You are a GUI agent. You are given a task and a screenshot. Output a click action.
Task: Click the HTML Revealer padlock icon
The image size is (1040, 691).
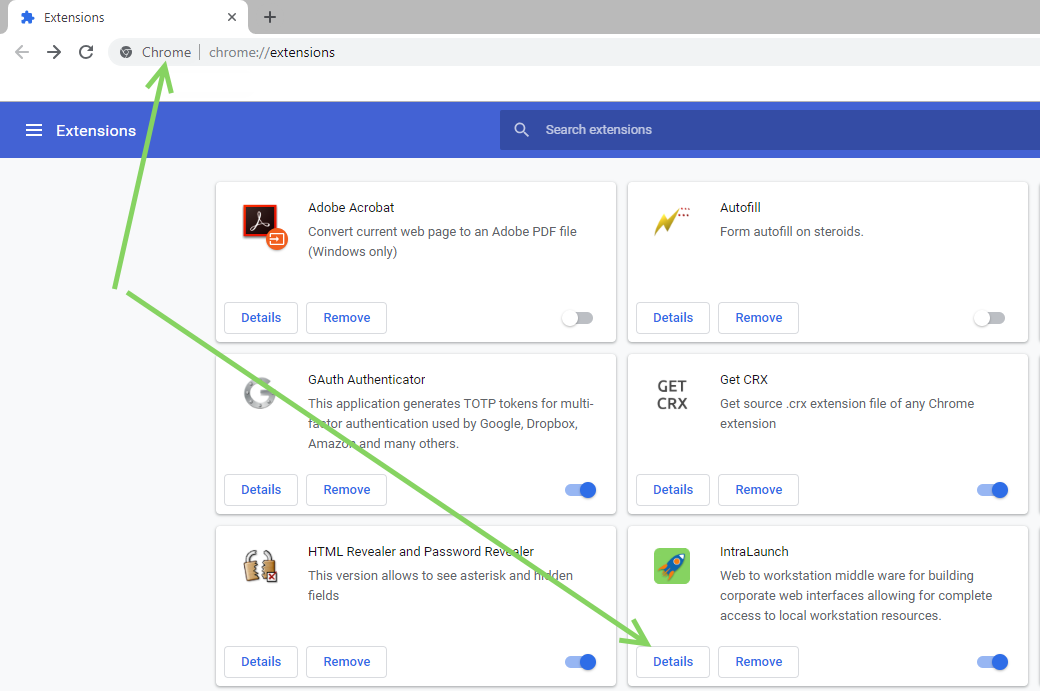click(260, 566)
